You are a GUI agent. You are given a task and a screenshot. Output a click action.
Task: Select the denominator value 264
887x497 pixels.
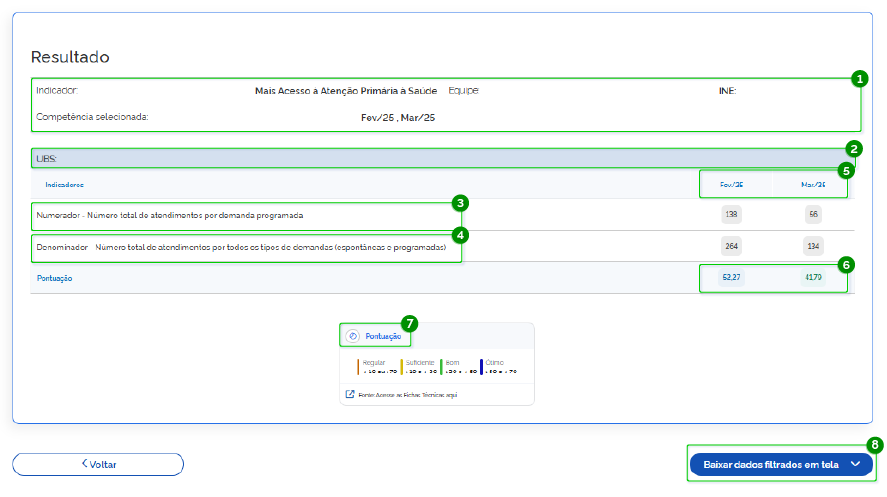click(x=731, y=246)
